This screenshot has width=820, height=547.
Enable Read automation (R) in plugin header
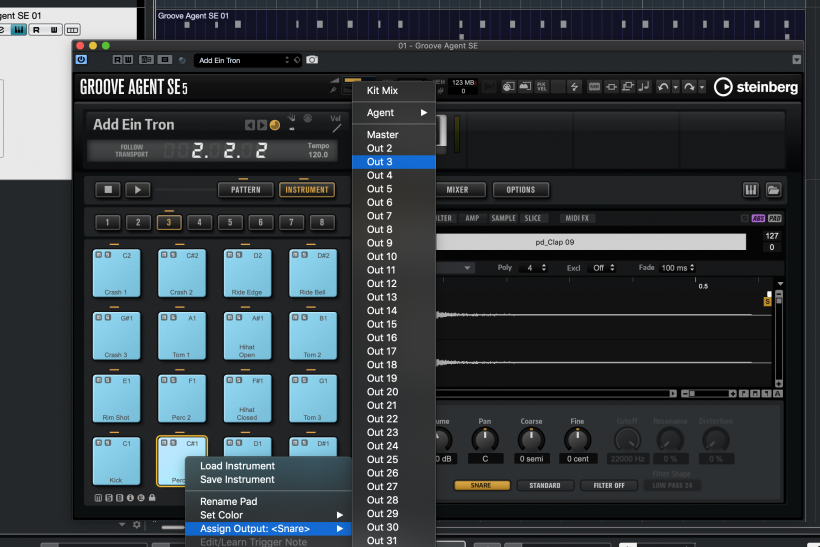click(x=117, y=60)
